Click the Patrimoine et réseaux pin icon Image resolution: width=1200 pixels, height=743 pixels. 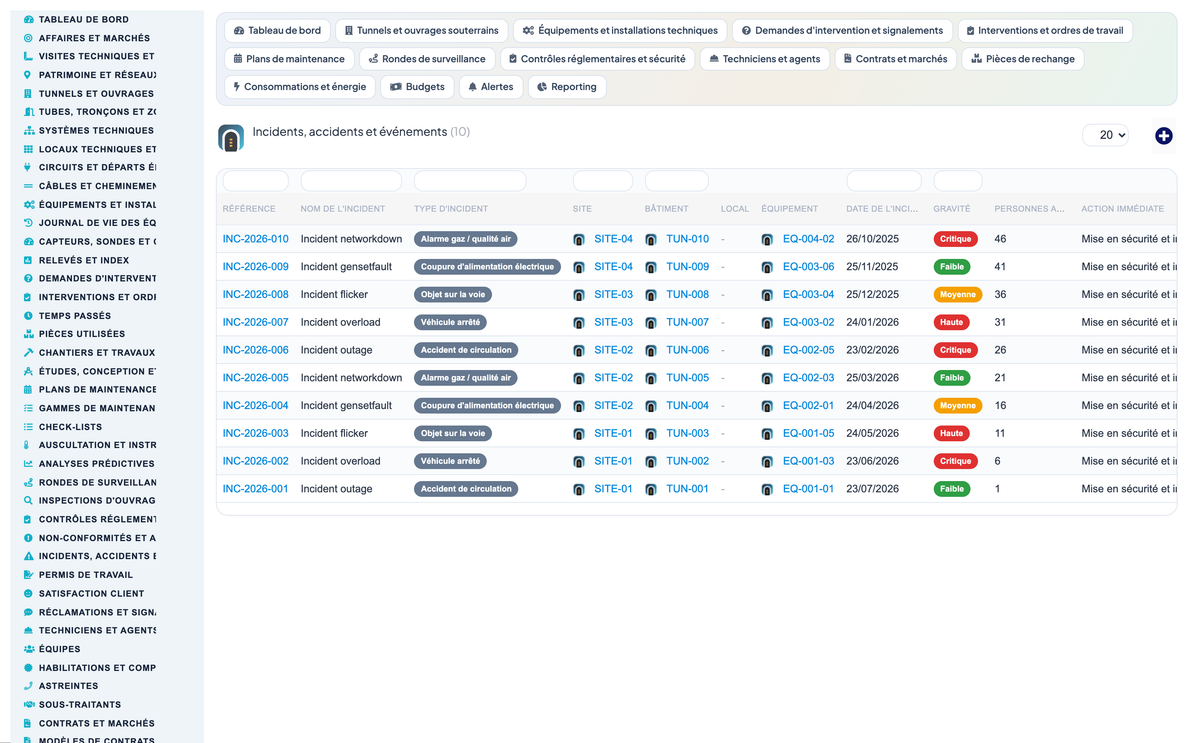[28, 75]
